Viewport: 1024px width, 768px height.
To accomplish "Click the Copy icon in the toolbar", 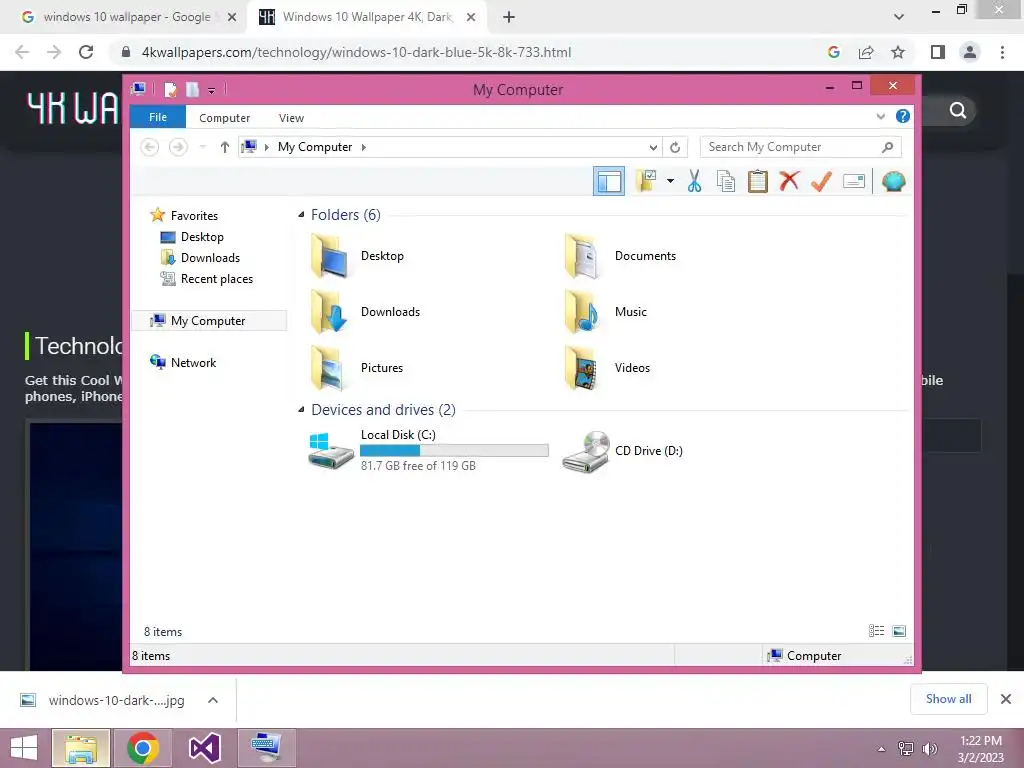I will click(726, 181).
